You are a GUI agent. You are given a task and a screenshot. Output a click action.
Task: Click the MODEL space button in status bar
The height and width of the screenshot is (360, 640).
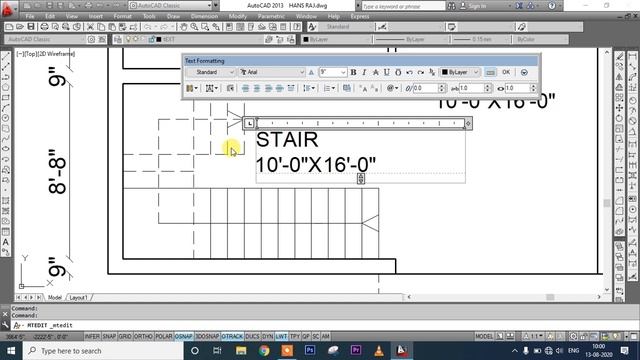484,336
